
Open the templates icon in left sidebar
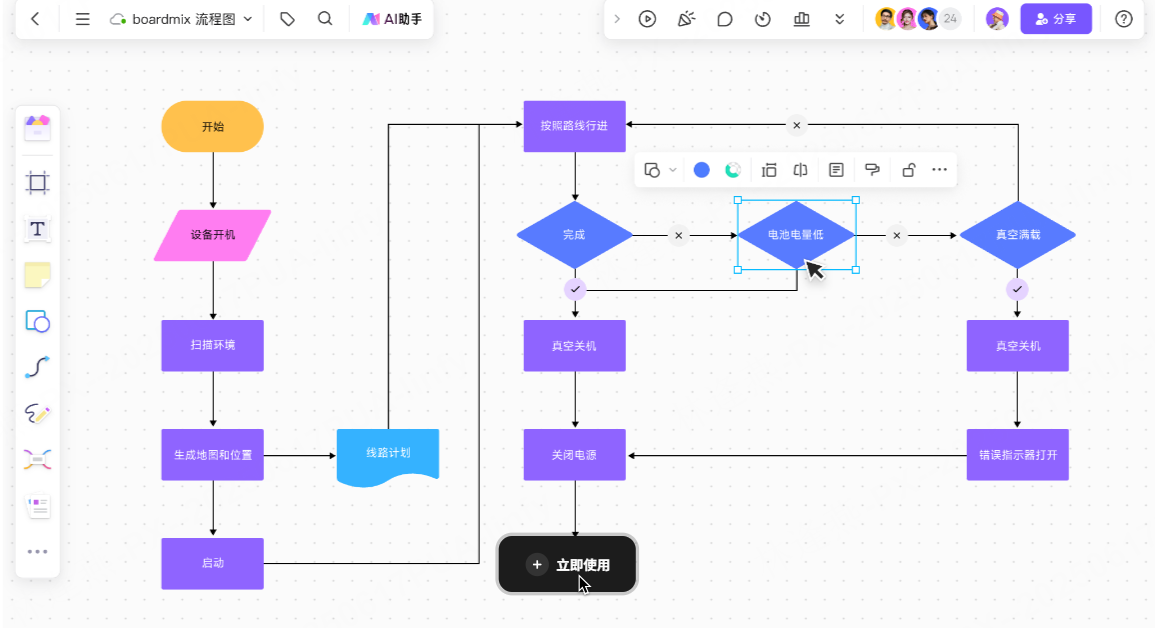coord(38,128)
